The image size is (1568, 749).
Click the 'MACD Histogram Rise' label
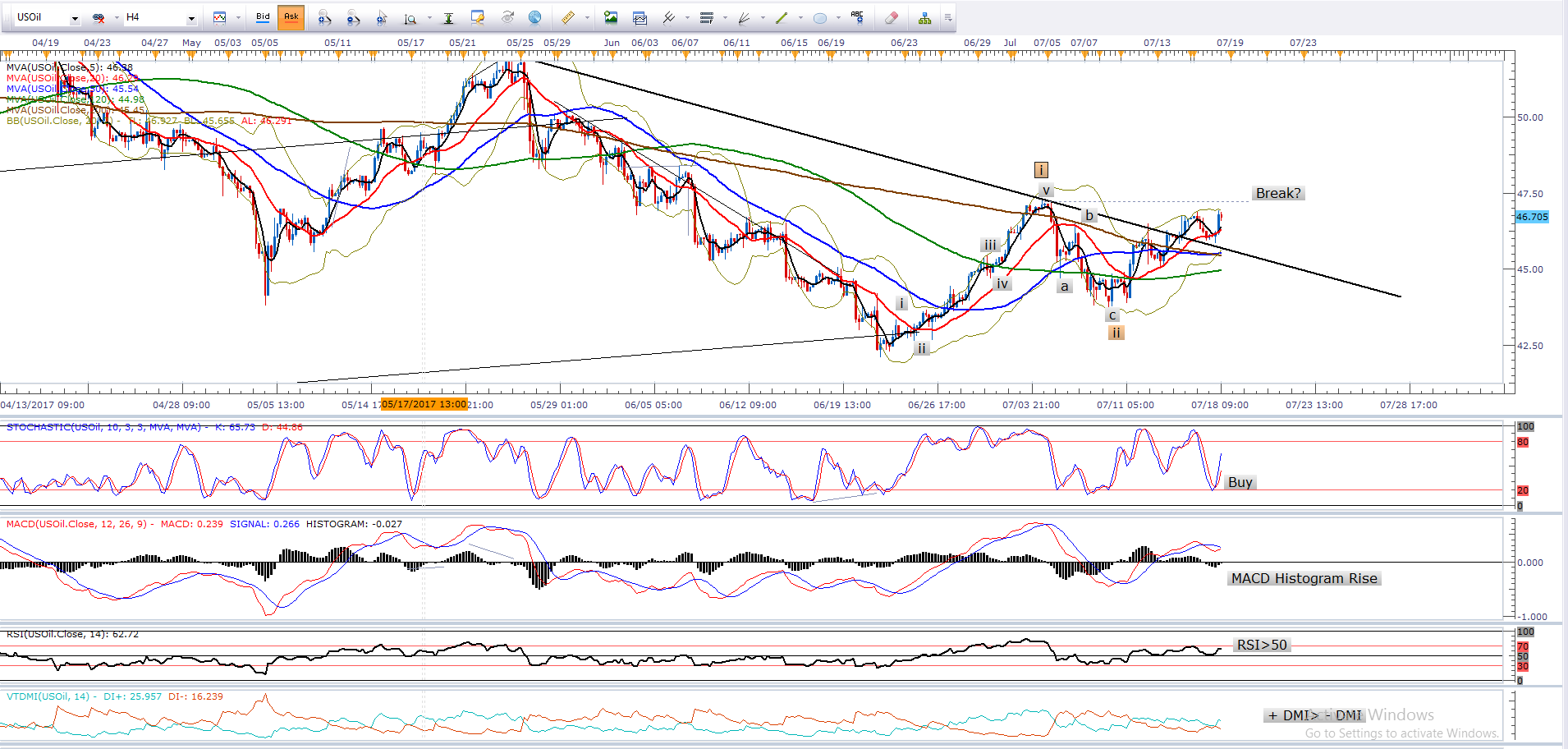[1304, 578]
